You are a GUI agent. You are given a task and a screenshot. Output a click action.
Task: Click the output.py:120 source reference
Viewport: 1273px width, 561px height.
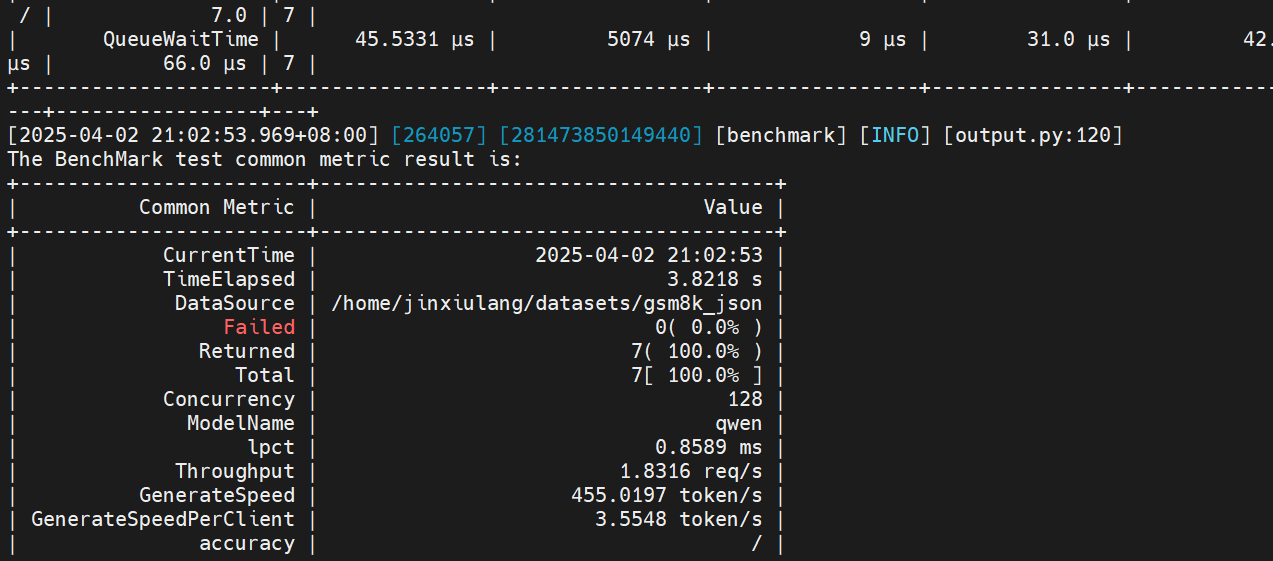1033,135
